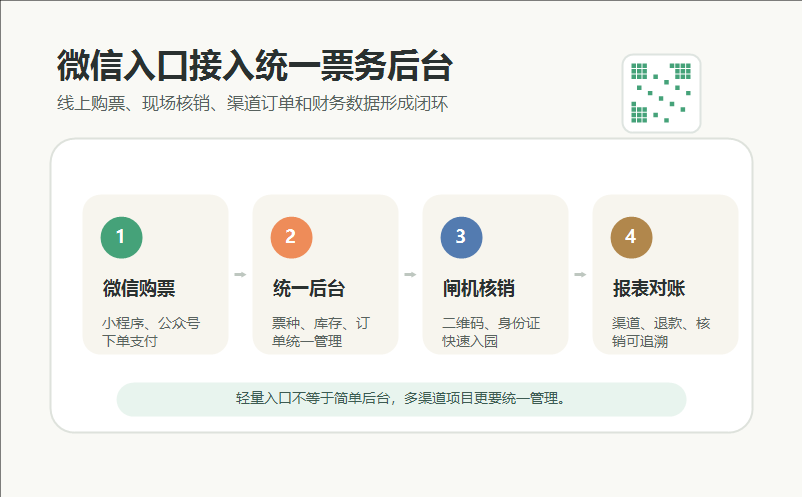
Task: Click the green step 1 circle
Action: click(x=121, y=237)
